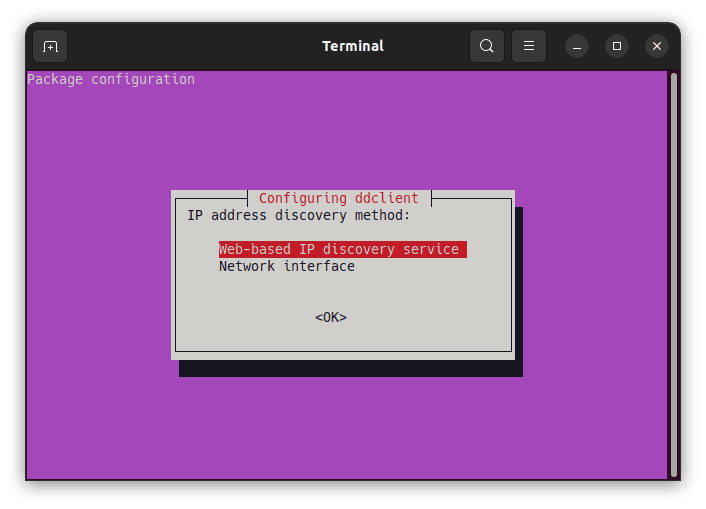Maximize the Terminal window
The height and width of the screenshot is (509, 706).
pyautogui.click(x=617, y=46)
